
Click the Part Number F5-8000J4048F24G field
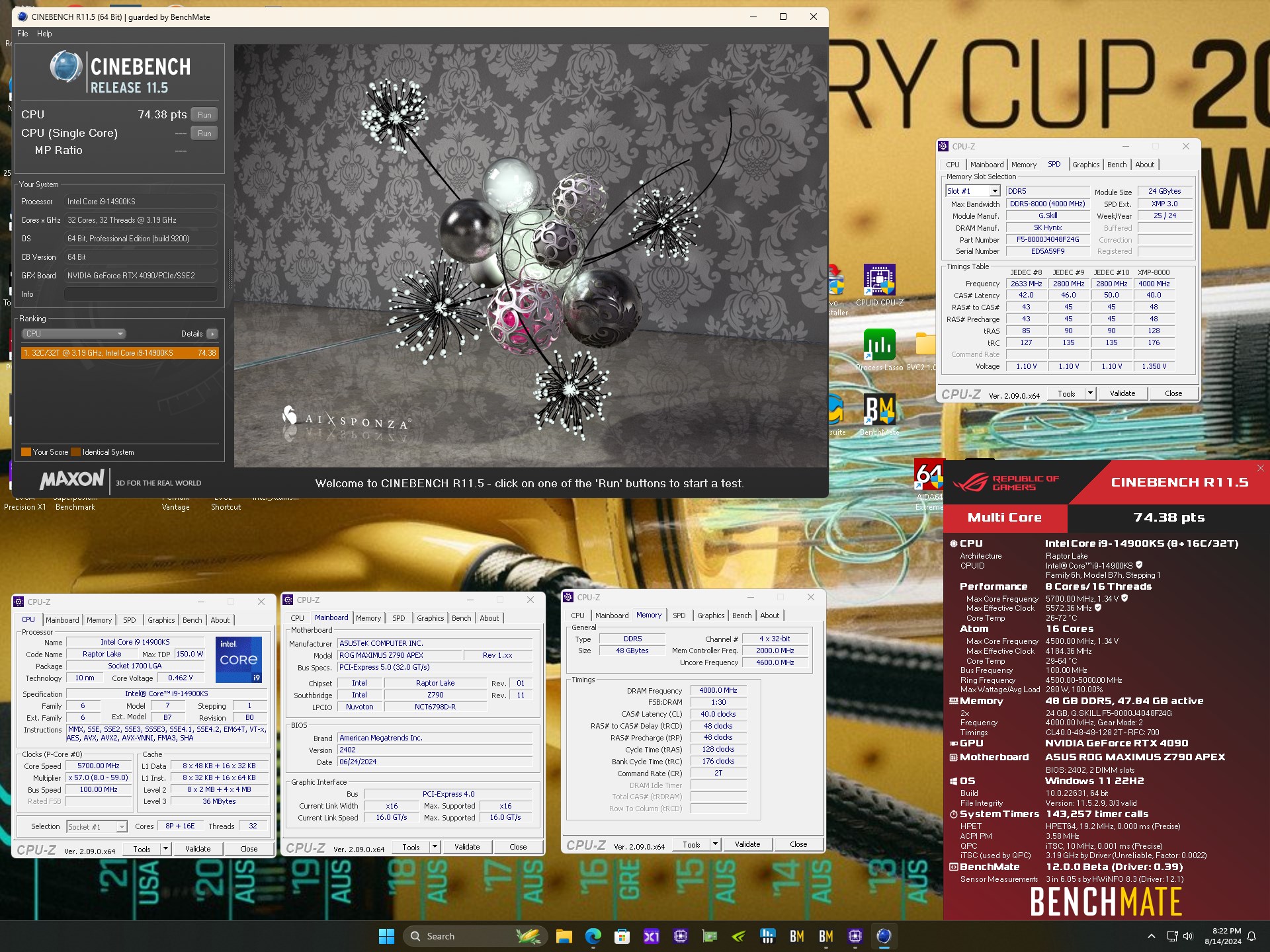click(1048, 239)
